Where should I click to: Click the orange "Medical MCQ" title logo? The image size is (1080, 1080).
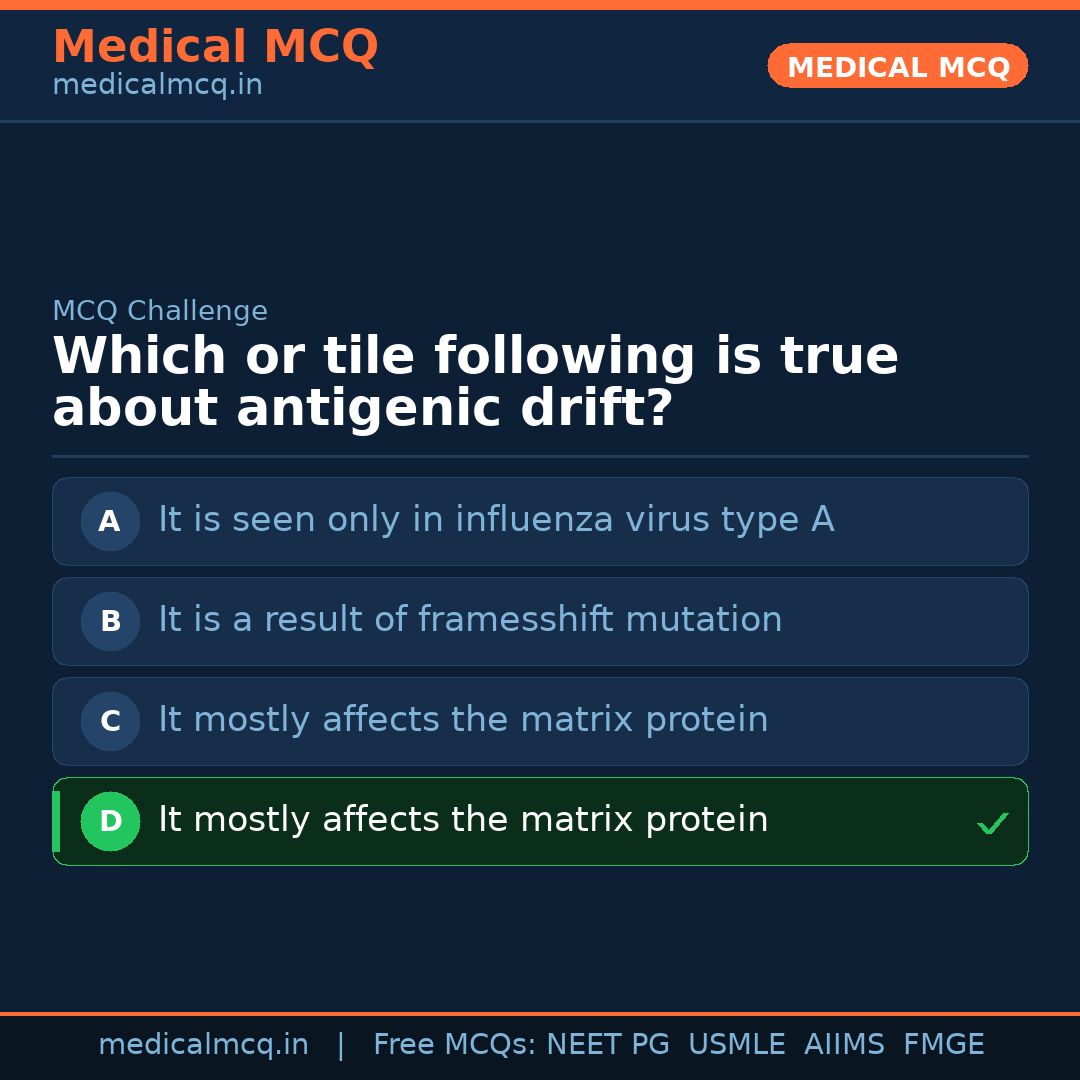pyautogui.click(x=215, y=47)
